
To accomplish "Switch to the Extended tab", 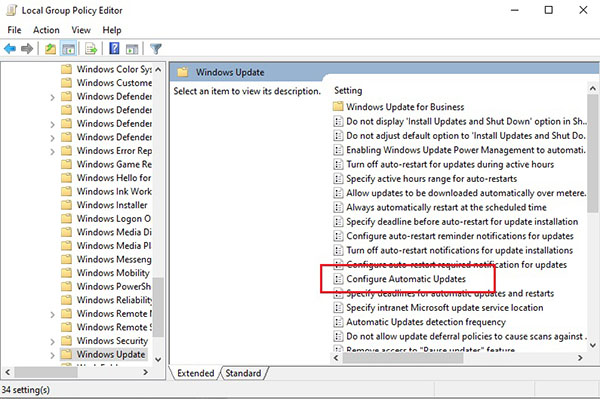I will (x=196, y=373).
